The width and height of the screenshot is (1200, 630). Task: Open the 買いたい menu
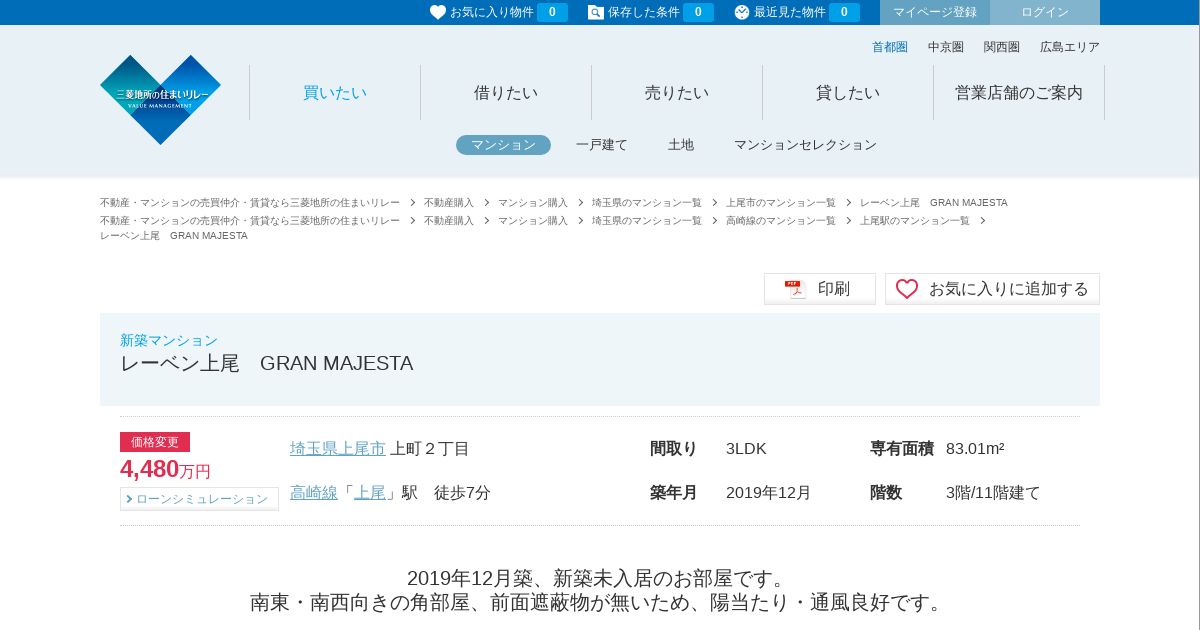point(335,93)
